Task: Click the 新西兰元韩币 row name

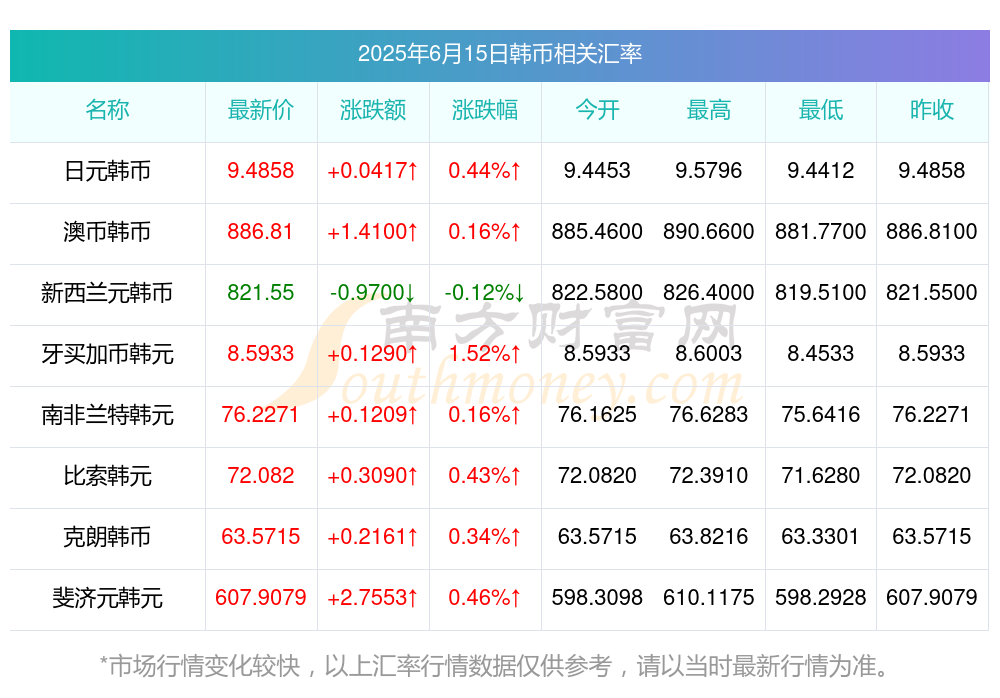Action: (x=107, y=293)
